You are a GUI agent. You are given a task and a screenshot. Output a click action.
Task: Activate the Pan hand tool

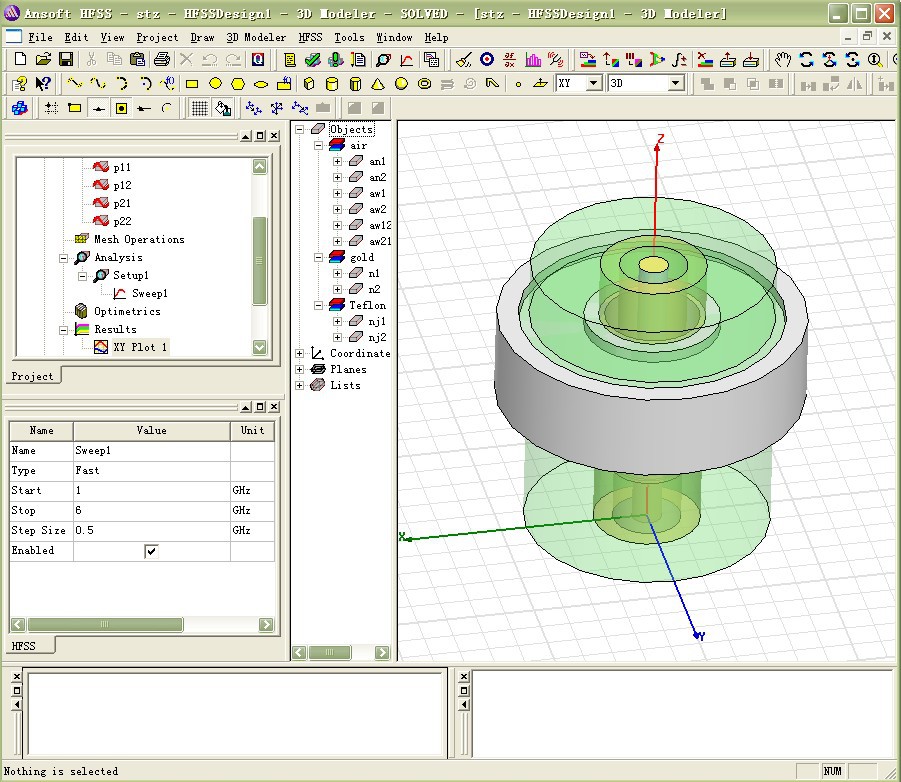(x=783, y=59)
